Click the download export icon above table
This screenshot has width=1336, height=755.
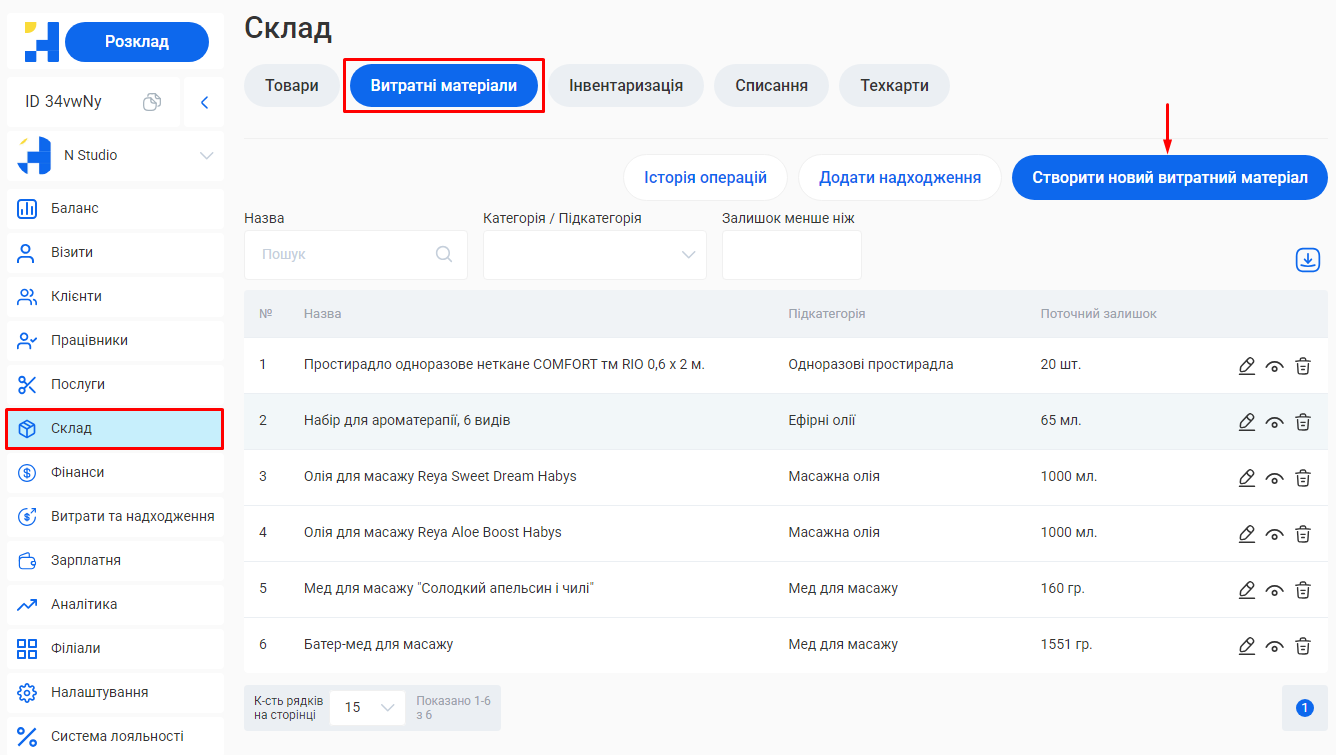(x=1307, y=260)
